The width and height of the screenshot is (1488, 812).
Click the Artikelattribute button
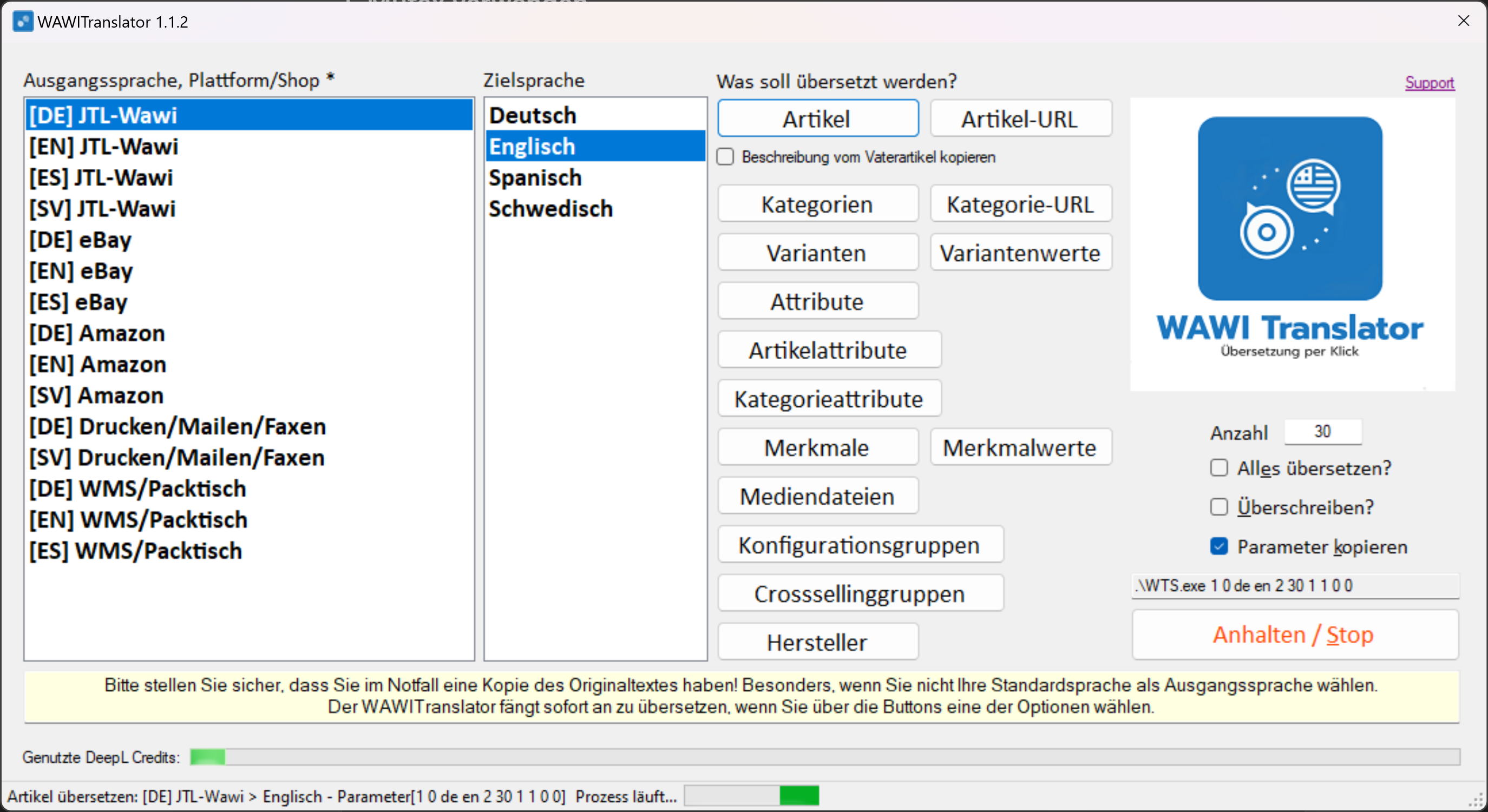[x=829, y=351]
